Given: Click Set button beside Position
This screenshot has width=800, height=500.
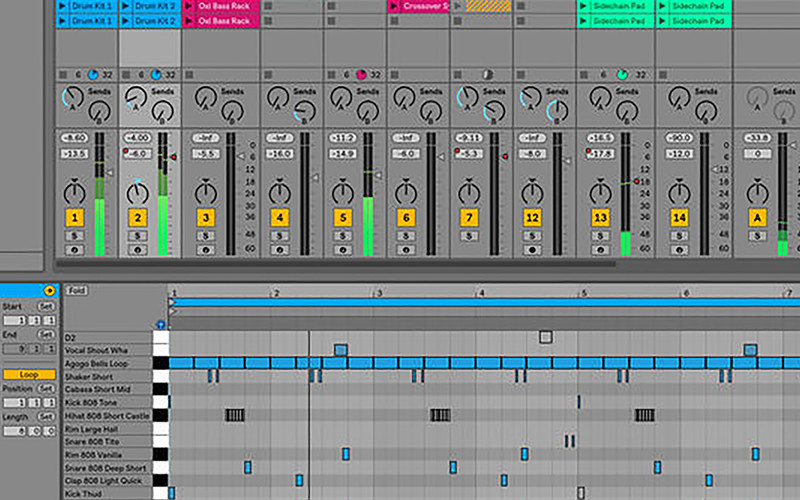Looking at the screenshot, I should pos(46,388).
